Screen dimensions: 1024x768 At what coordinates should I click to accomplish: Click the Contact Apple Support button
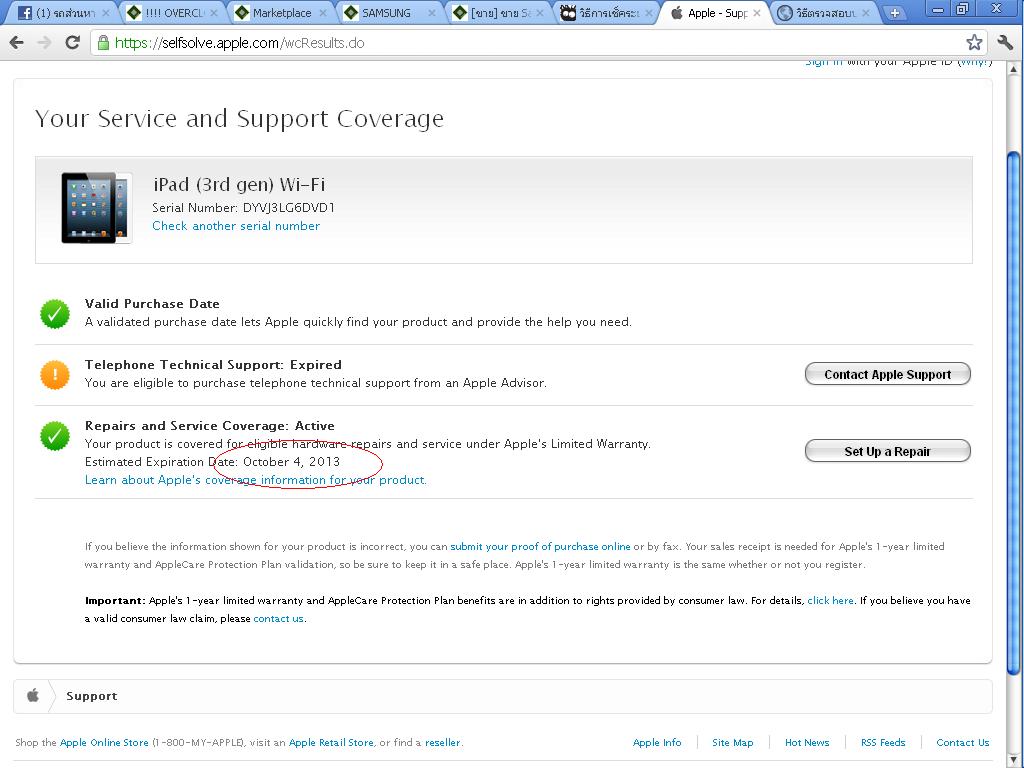tap(888, 374)
